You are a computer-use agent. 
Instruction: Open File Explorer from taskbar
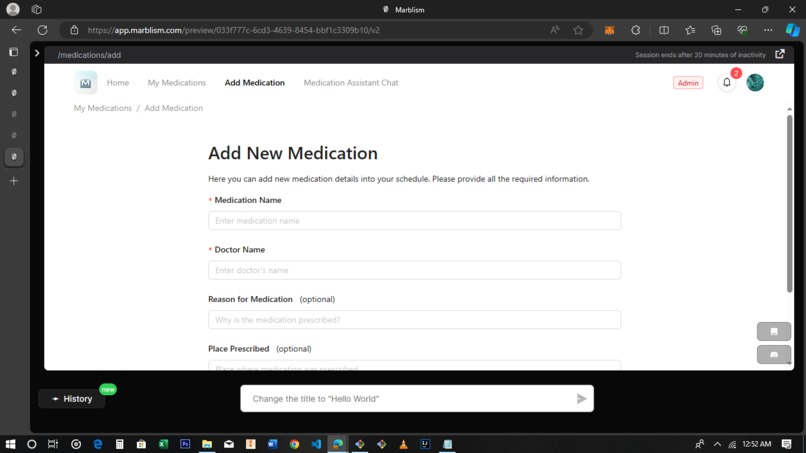tap(207, 444)
